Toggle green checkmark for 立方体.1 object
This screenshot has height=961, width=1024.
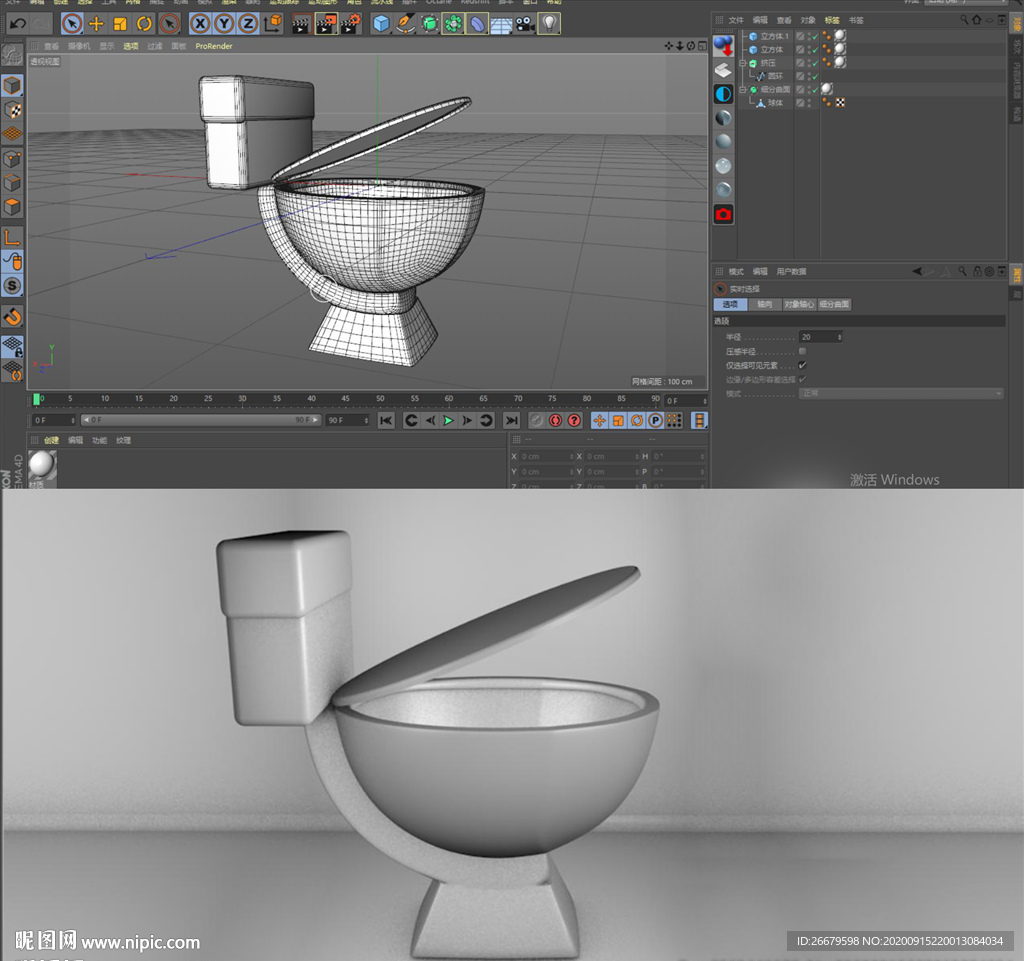coord(813,36)
